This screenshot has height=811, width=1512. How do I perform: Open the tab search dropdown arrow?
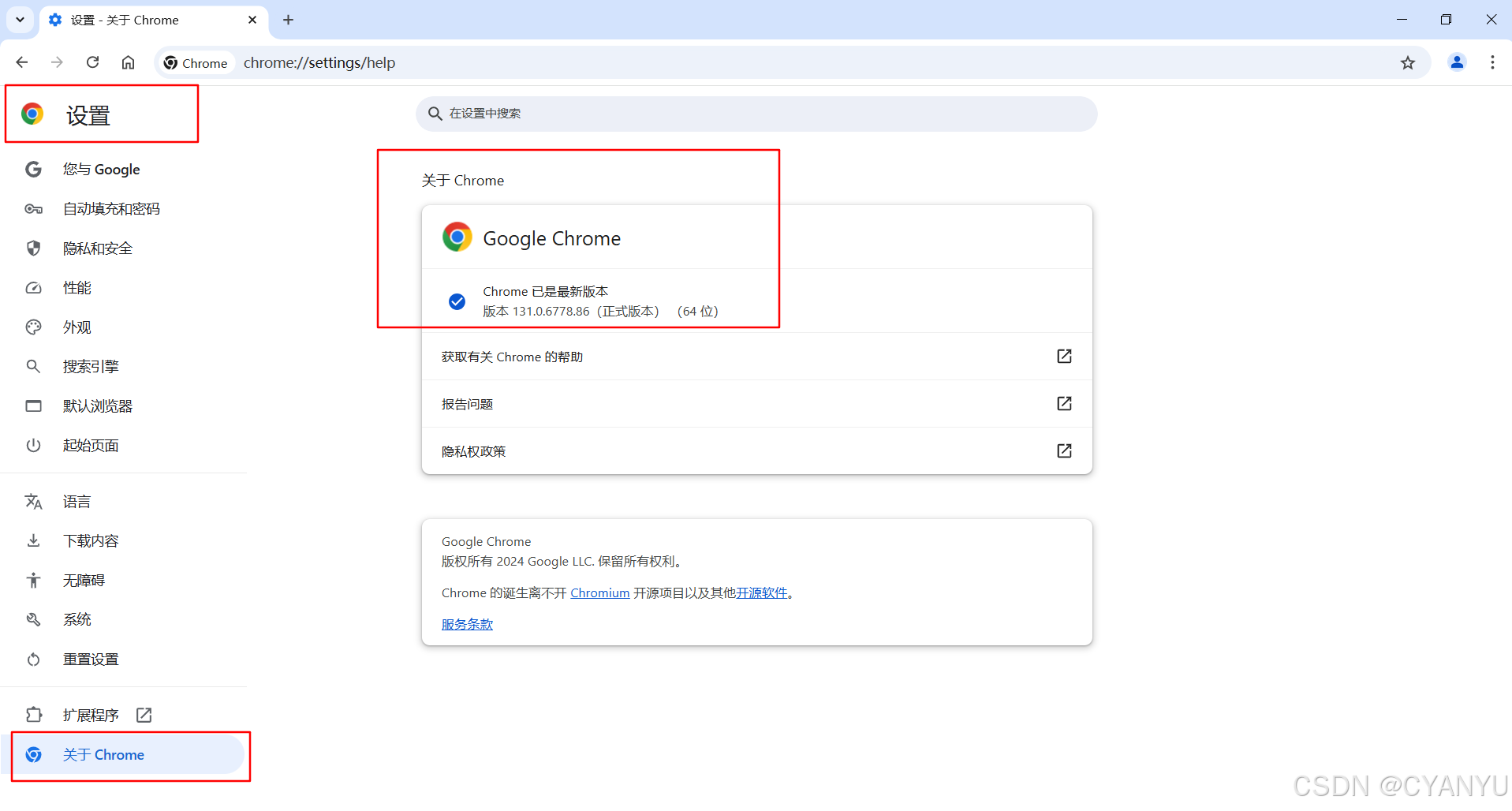point(21,20)
